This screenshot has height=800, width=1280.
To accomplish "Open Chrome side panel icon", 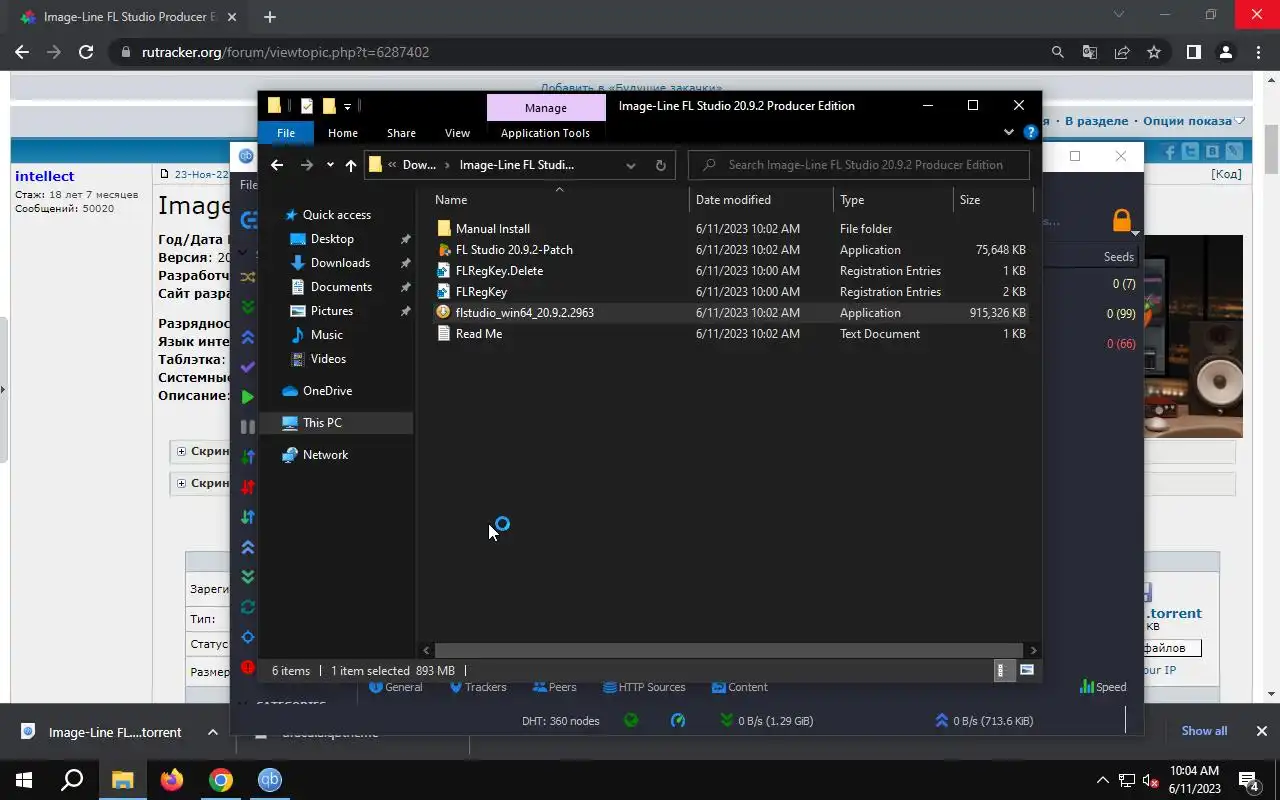I will [x=1193, y=52].
